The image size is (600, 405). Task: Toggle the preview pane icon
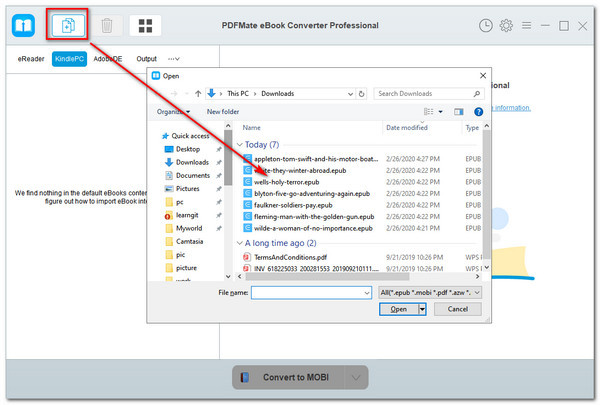coord(458,112)
